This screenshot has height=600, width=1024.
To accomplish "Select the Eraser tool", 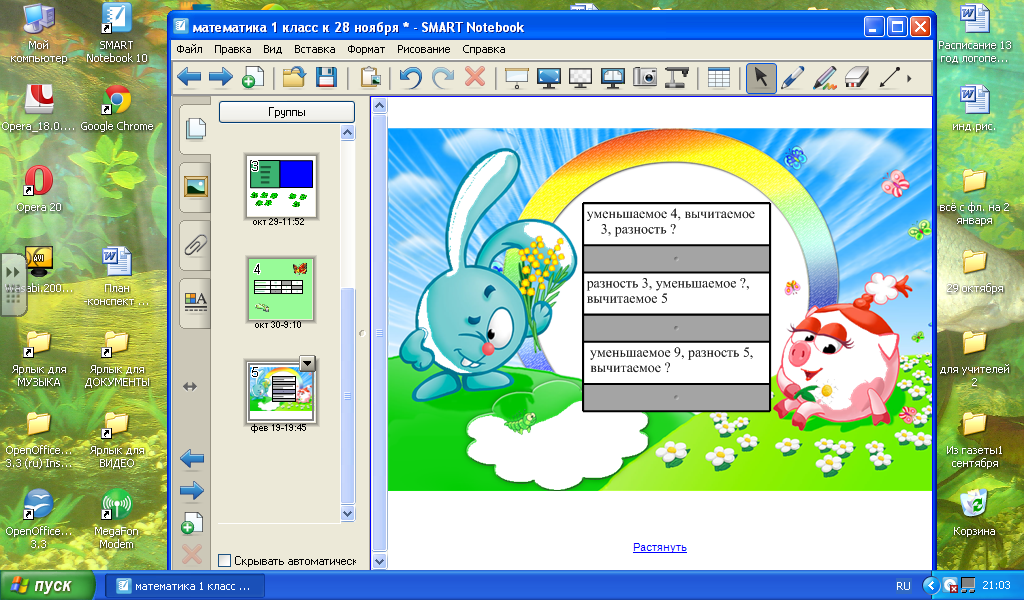I will 856,78.
